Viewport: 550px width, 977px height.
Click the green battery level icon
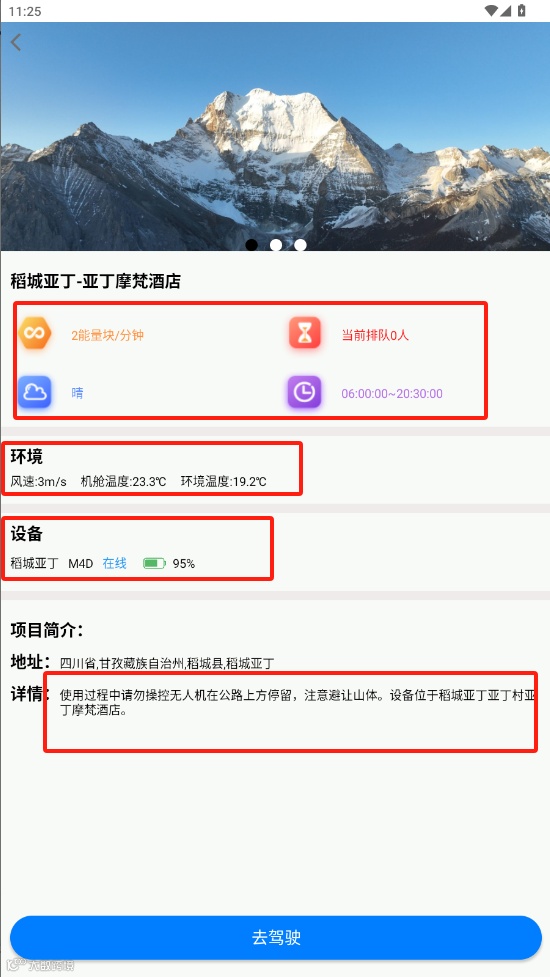coord(154,563)
